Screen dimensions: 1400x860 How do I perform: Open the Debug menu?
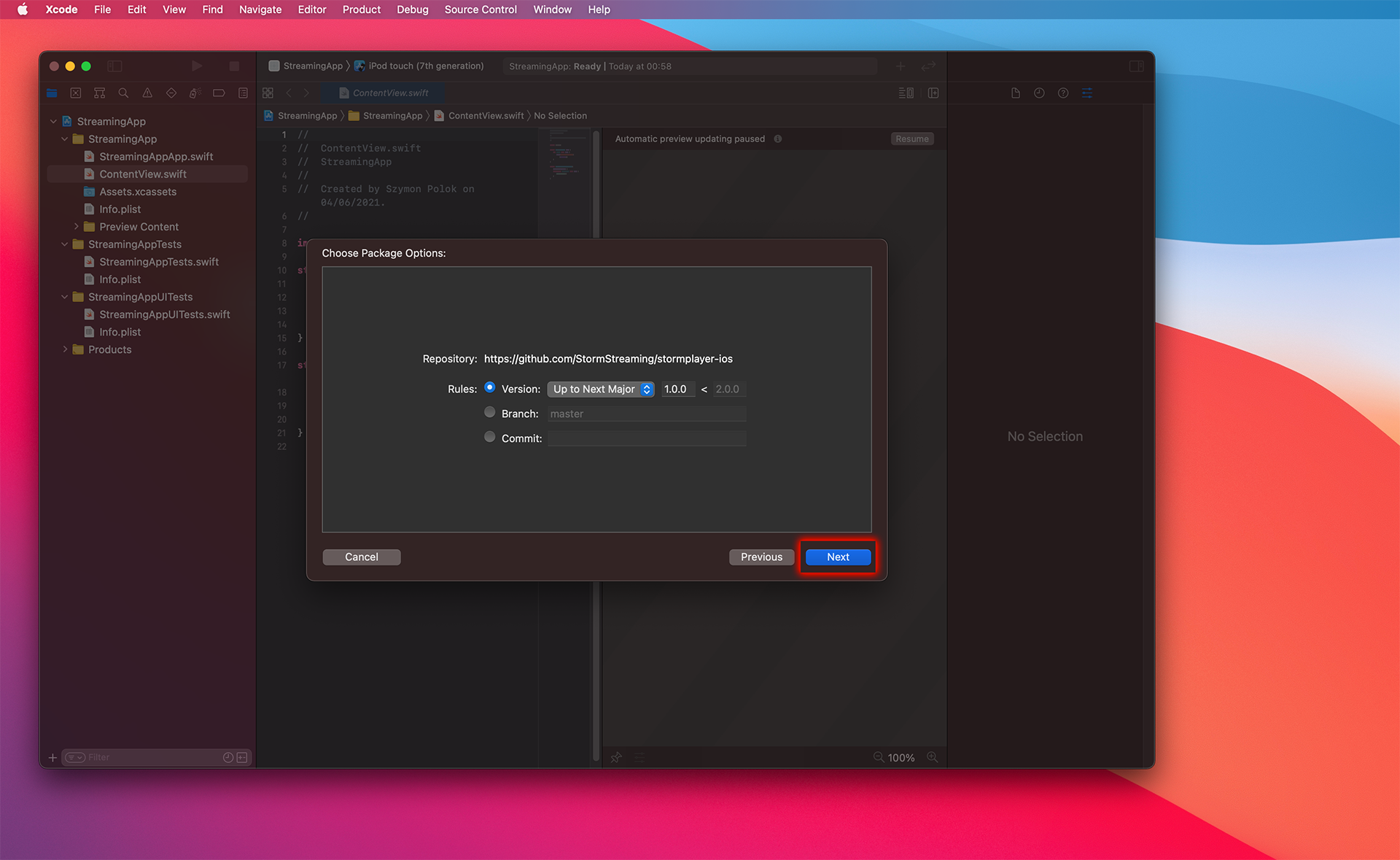(x=413, y=9)
